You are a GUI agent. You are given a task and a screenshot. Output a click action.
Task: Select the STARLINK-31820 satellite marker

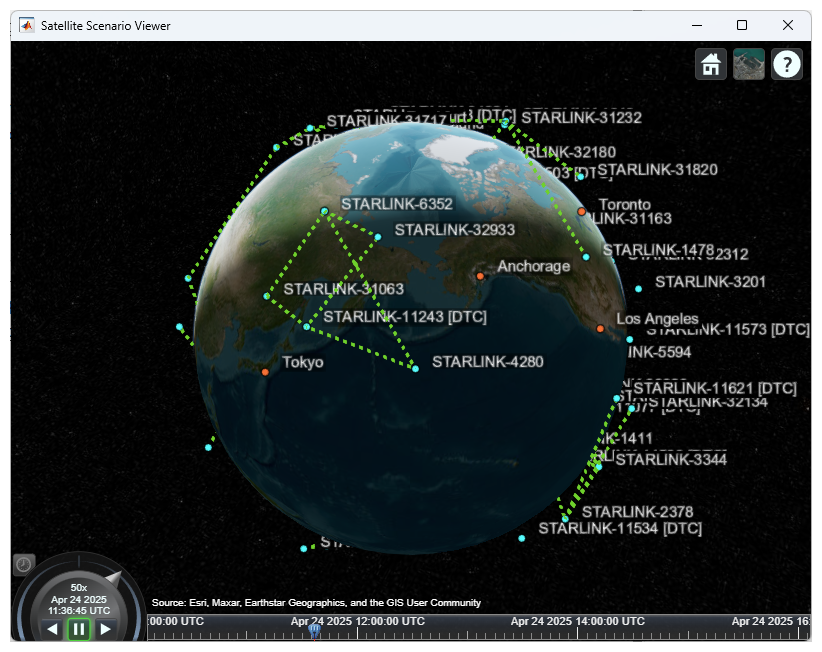(581, 177)
